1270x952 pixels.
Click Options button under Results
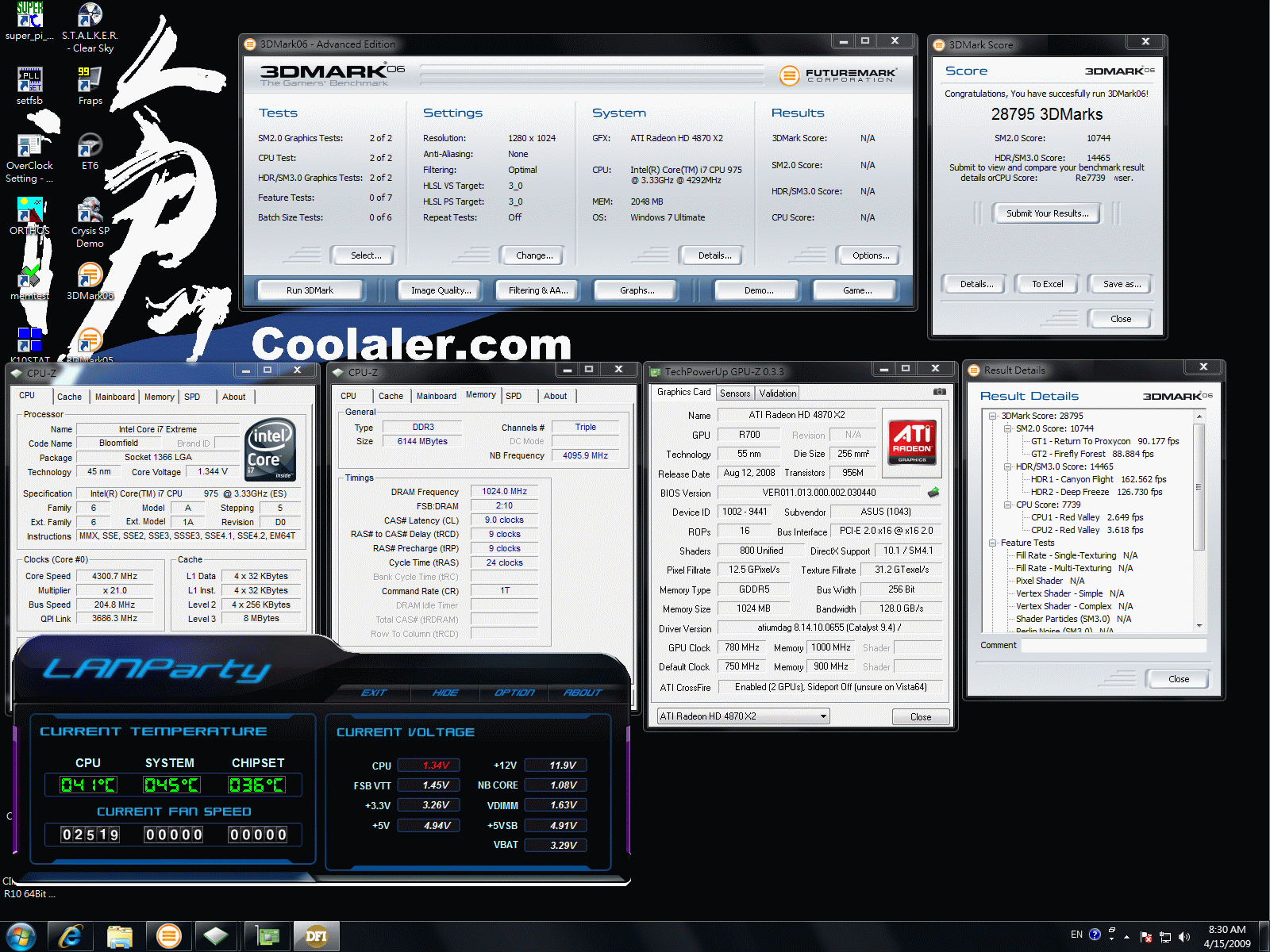(871, 255)
